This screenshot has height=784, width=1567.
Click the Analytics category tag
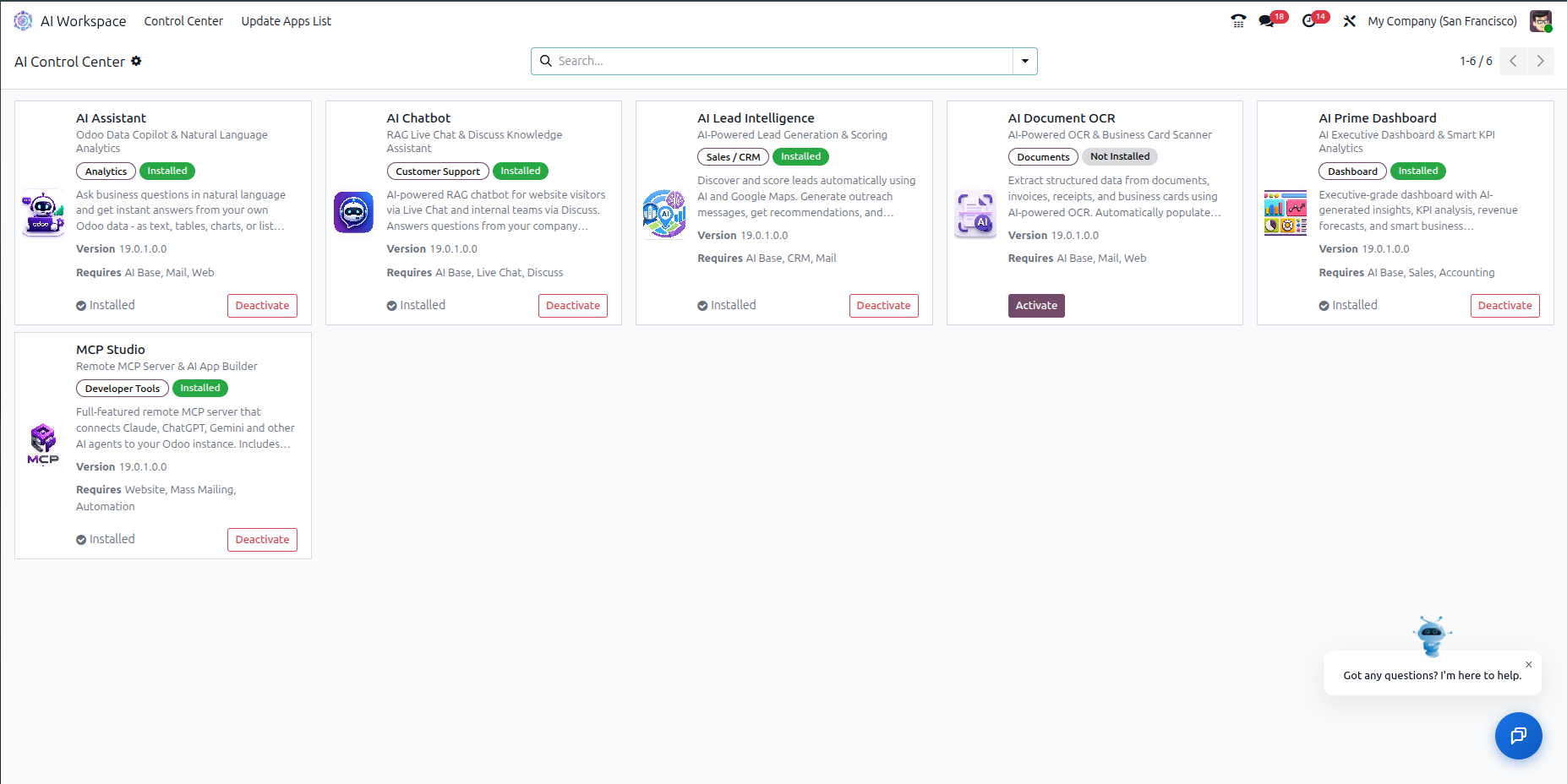(106, 171)
